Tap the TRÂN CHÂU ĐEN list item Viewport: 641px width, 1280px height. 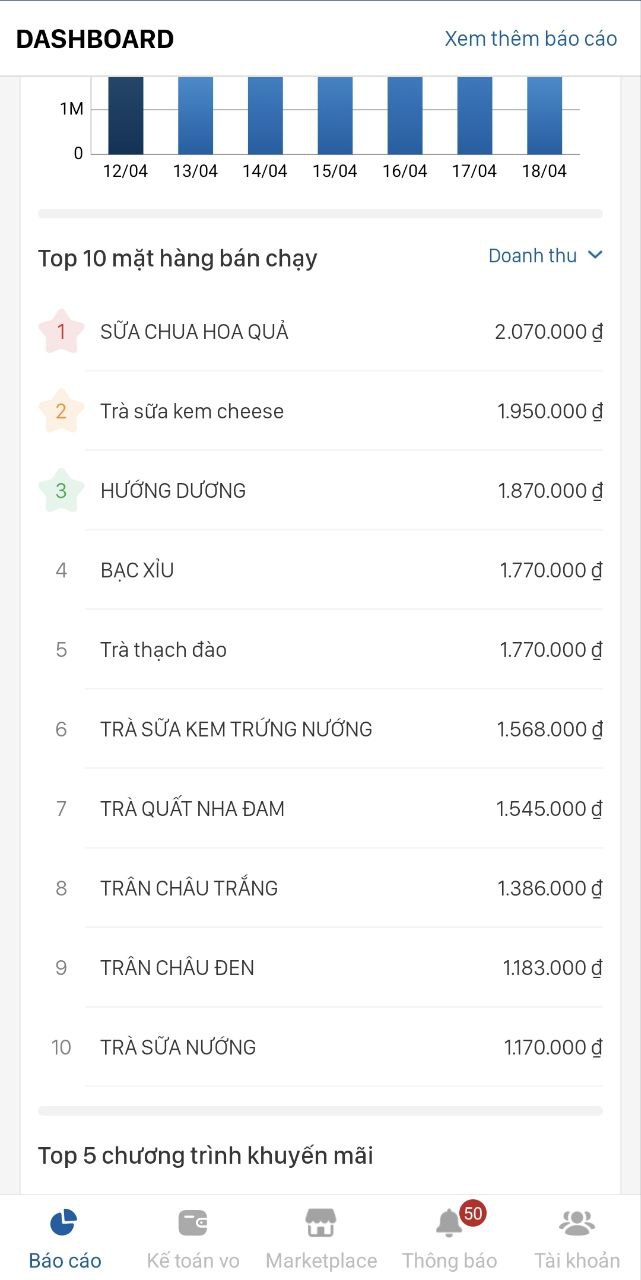[x=177, y=968]
